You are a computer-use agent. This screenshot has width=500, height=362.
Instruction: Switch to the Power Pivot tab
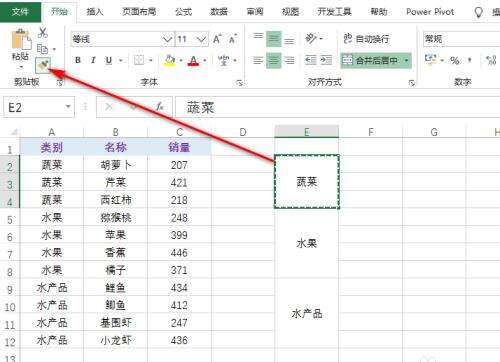click(x=430, y=12)
